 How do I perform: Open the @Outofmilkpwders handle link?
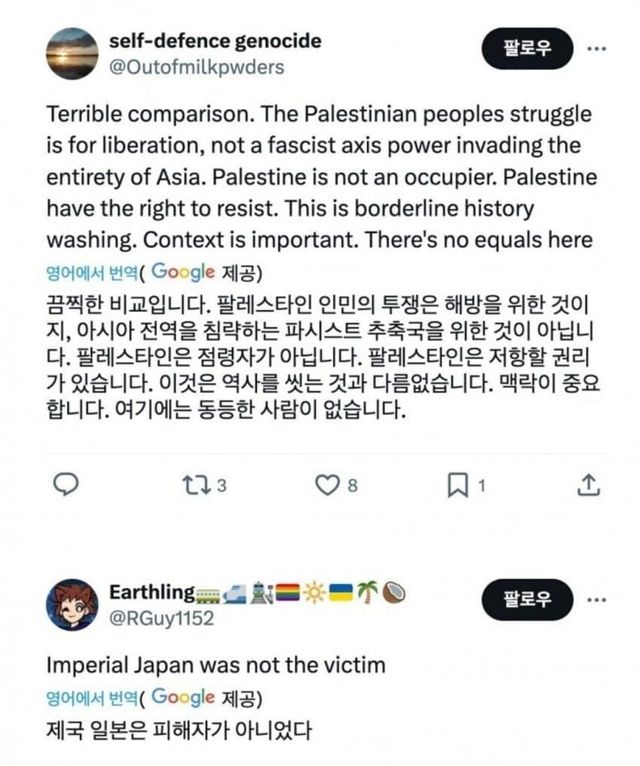[x=195, y=67]
